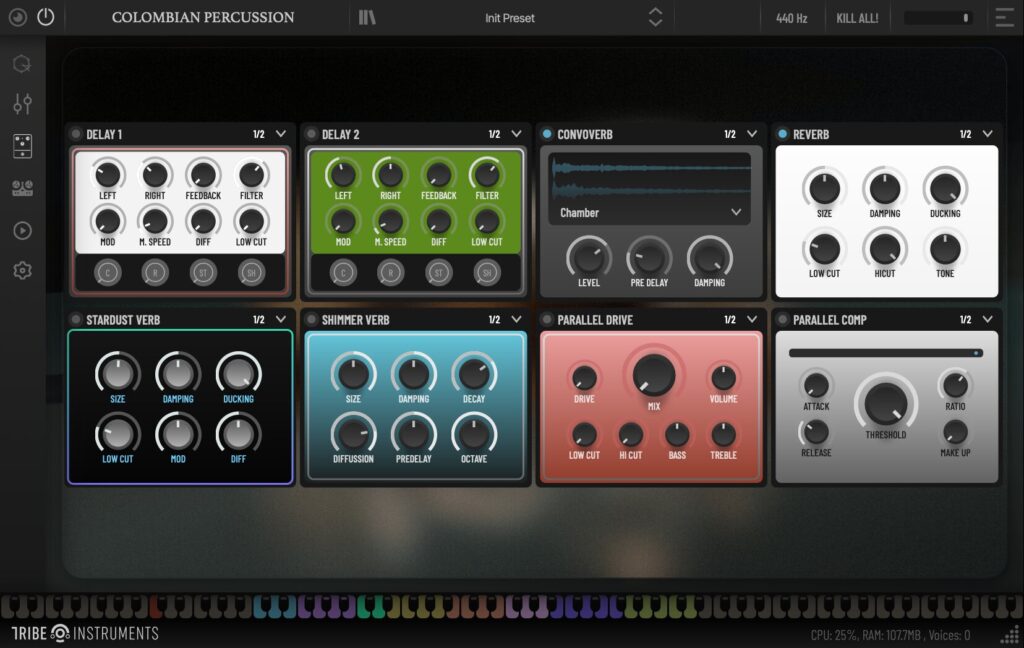Open the hamburger menu at top right
The width and height of the screenshot is (1024, 648).
(1004, 18)
